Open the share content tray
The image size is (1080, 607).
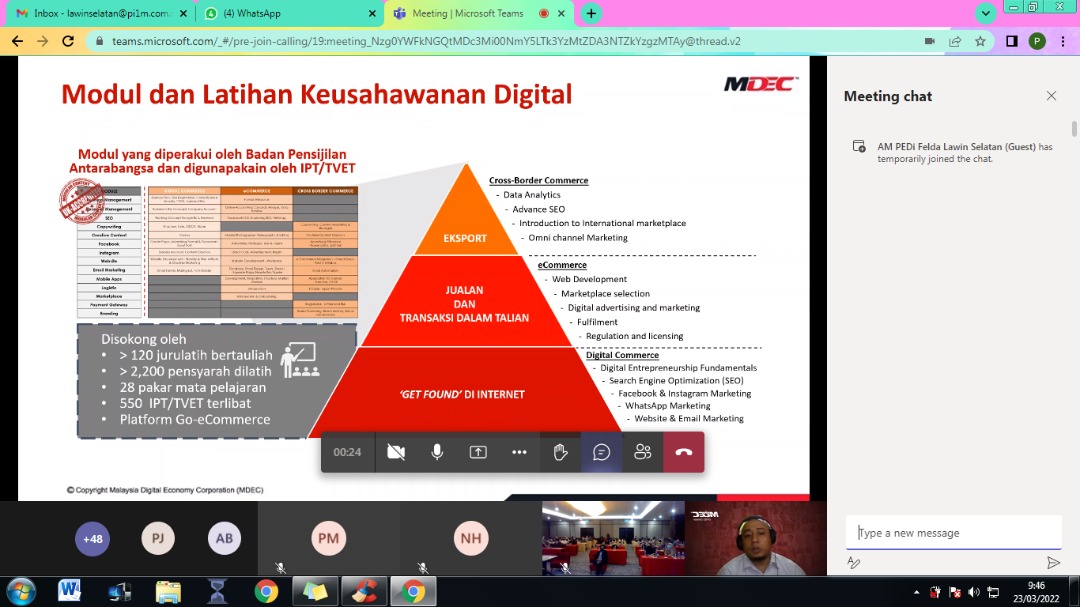pyautogui.click(x=478, y=452)
